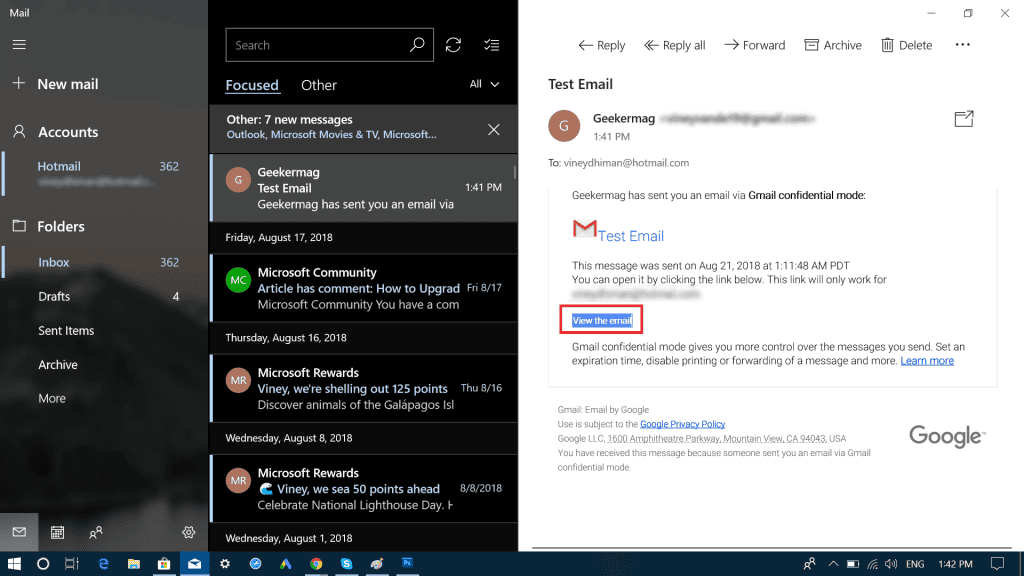Open message in new window icon
Screen dimensions: 1024x576
coord(964,118)
